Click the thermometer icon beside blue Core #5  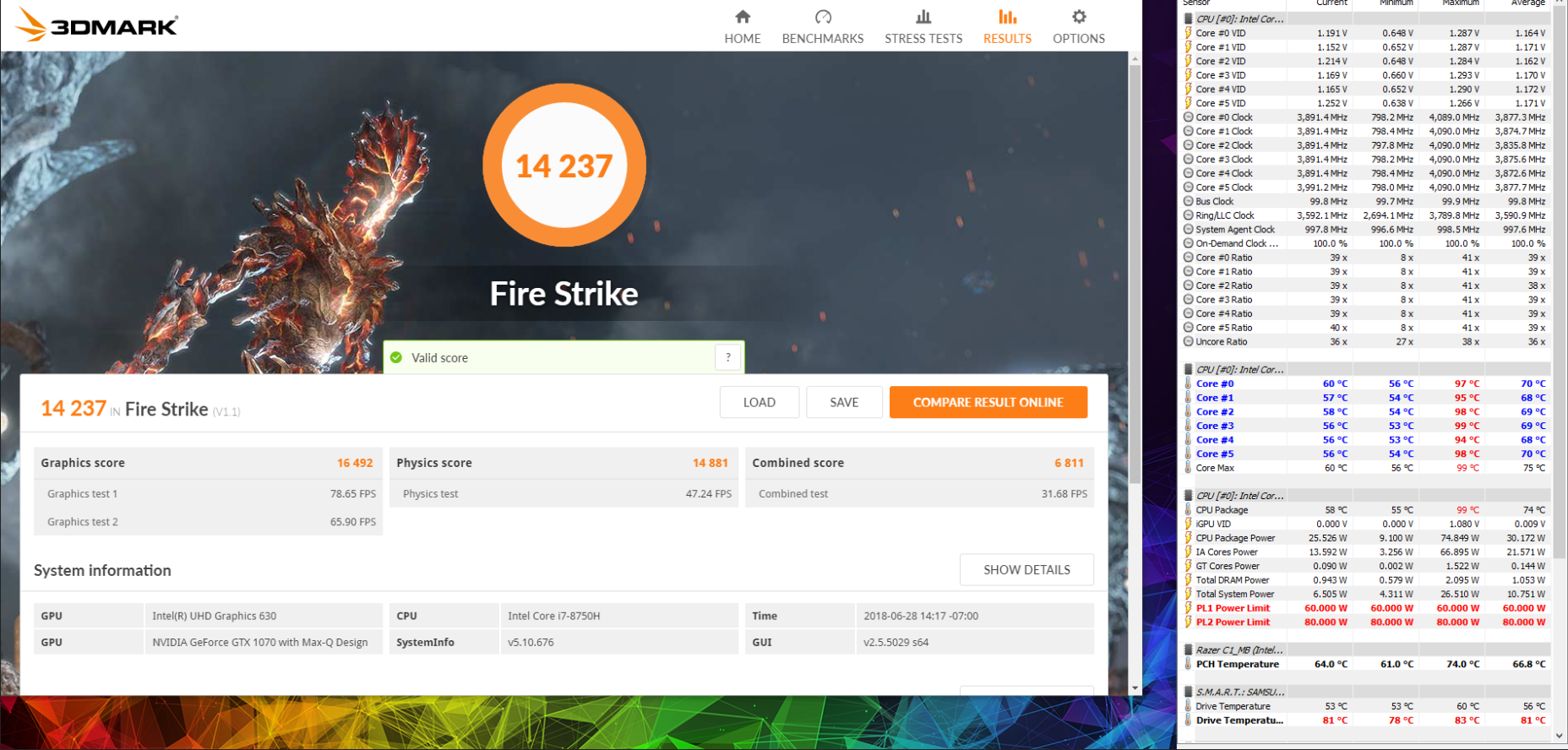click(1189, 454)
